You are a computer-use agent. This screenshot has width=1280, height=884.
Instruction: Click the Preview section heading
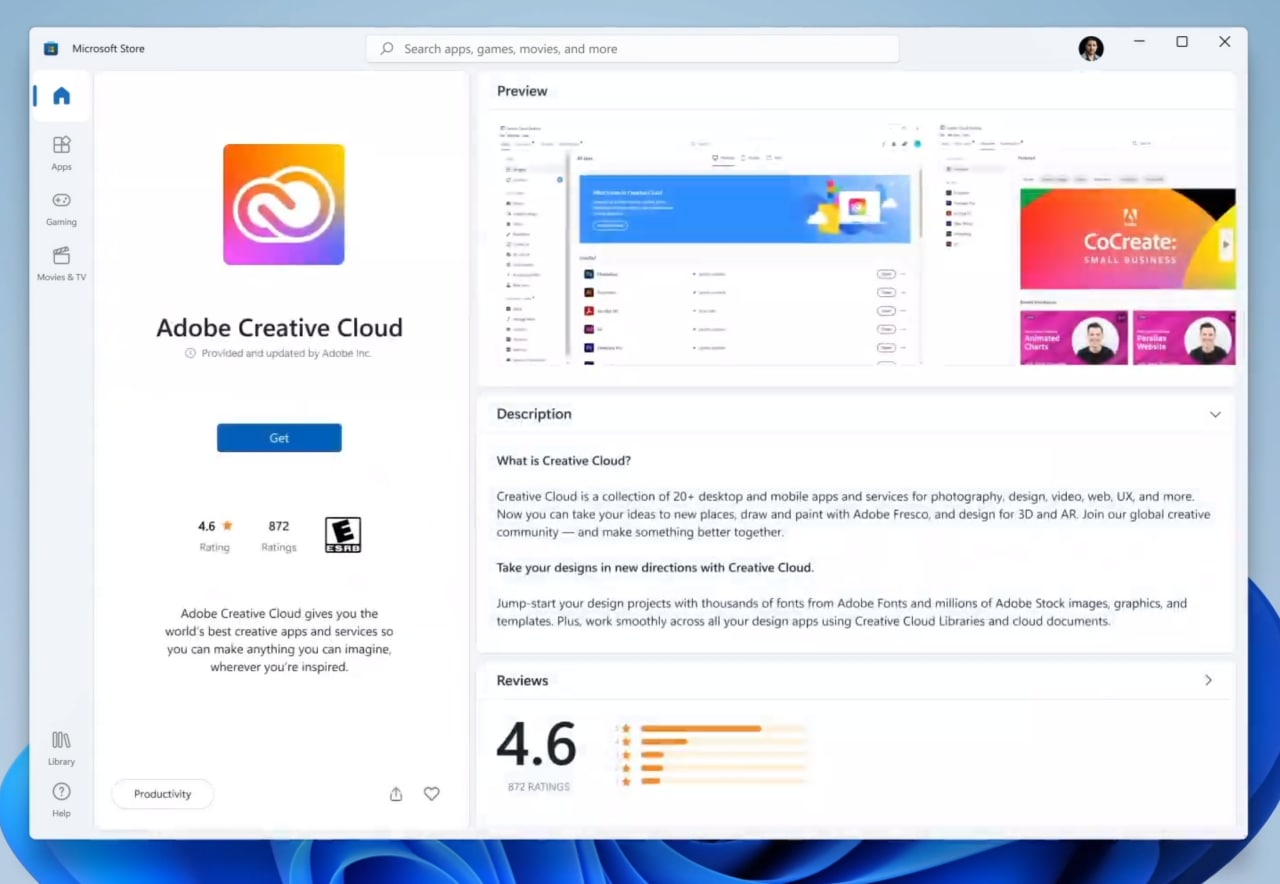pos(522,91)
